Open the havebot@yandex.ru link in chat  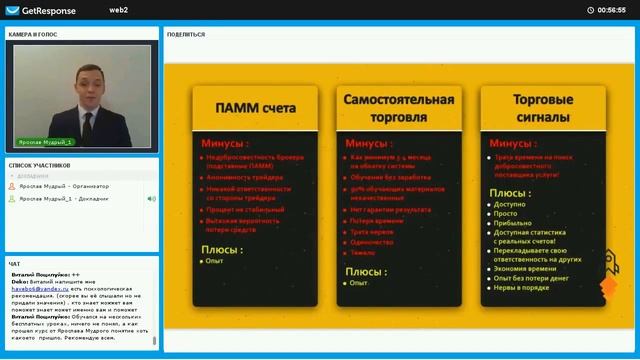click(x=40, y=289)
